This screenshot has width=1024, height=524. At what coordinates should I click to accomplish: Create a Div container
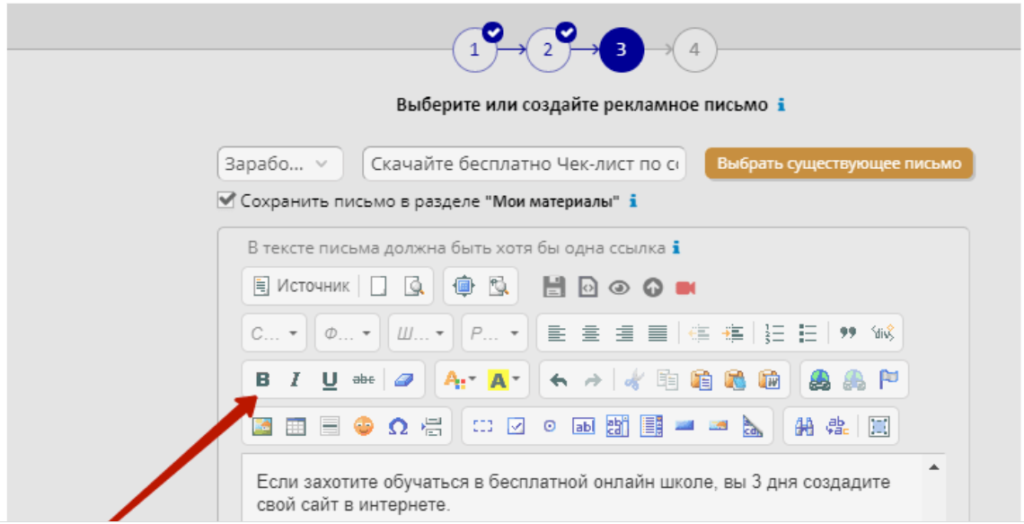pyautogui.click(x=882, y=333)
